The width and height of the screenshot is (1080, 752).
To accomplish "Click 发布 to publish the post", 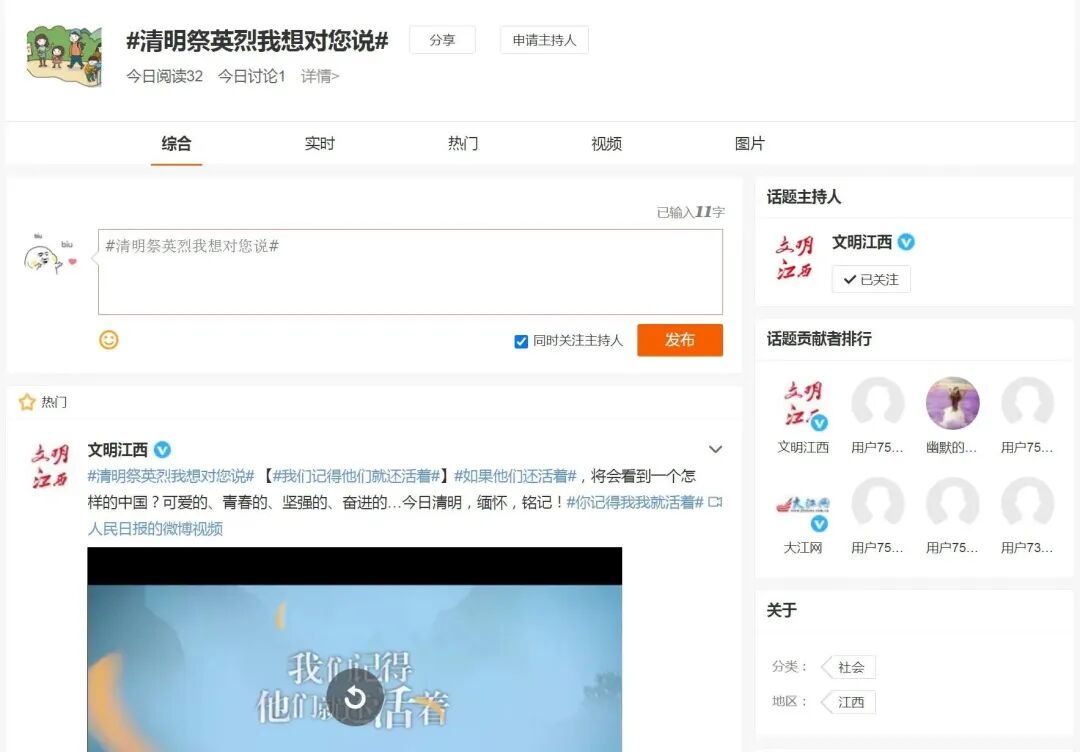I will coord(680,340).
